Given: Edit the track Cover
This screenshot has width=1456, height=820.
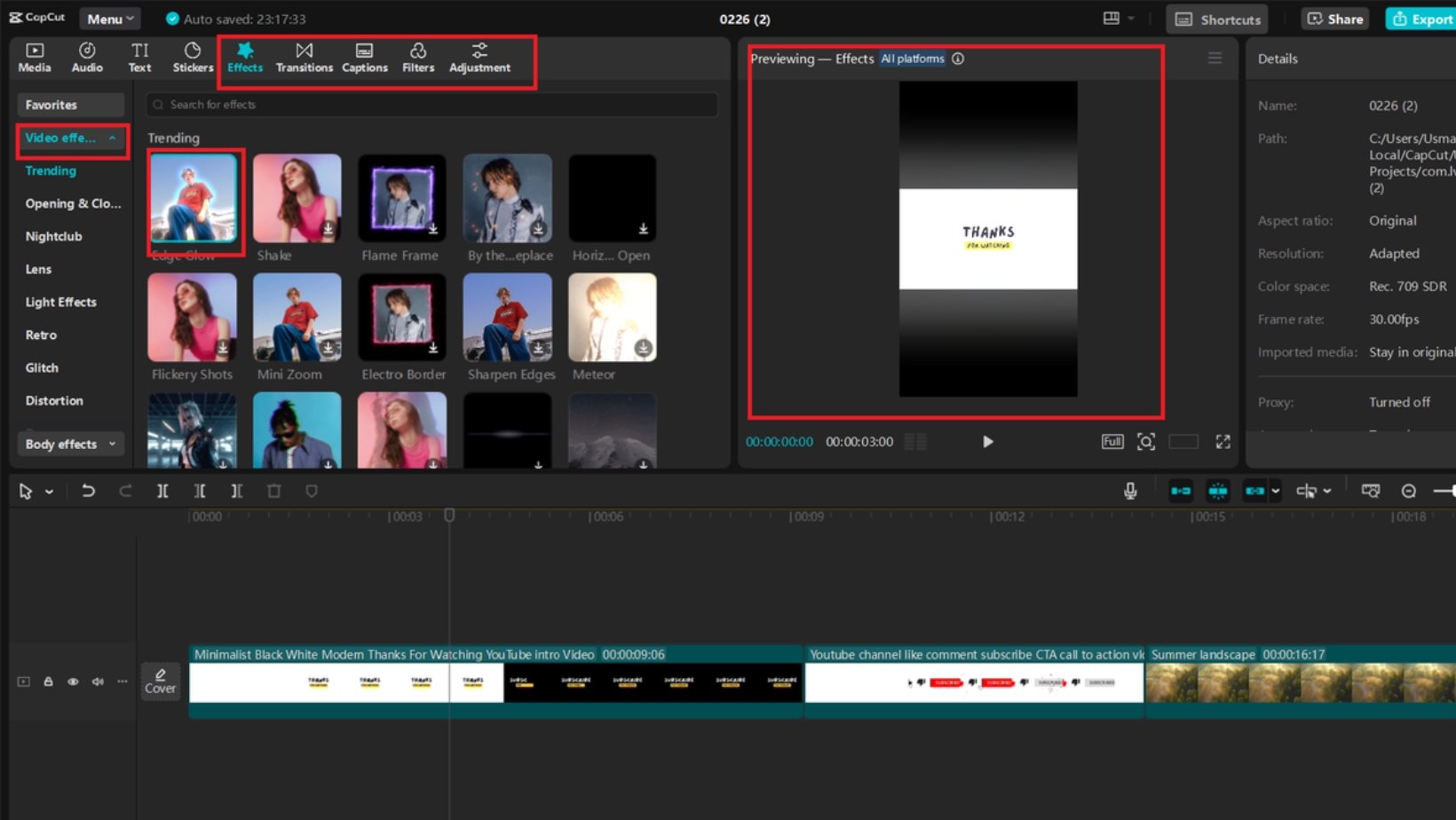Looking at the screenshot, I should [161, 682].
